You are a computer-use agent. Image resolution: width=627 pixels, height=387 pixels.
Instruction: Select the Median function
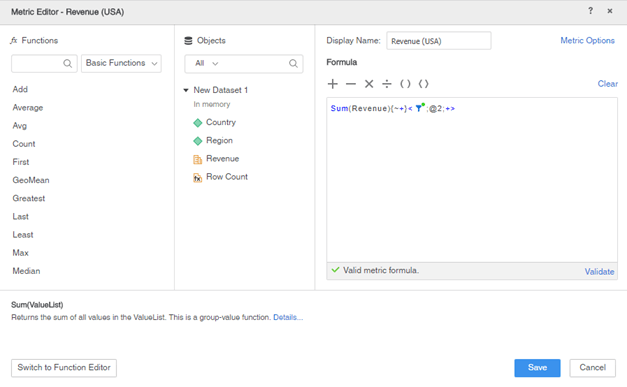pyautogui.click(x=26, y=271)
